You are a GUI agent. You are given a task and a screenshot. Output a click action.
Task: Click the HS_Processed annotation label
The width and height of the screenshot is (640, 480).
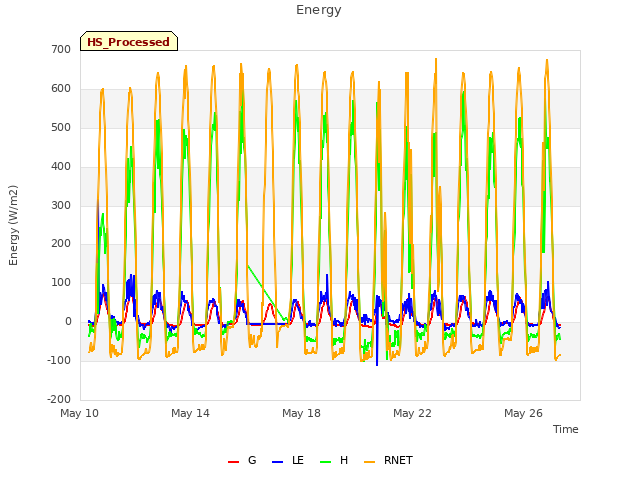click(129, 42)
